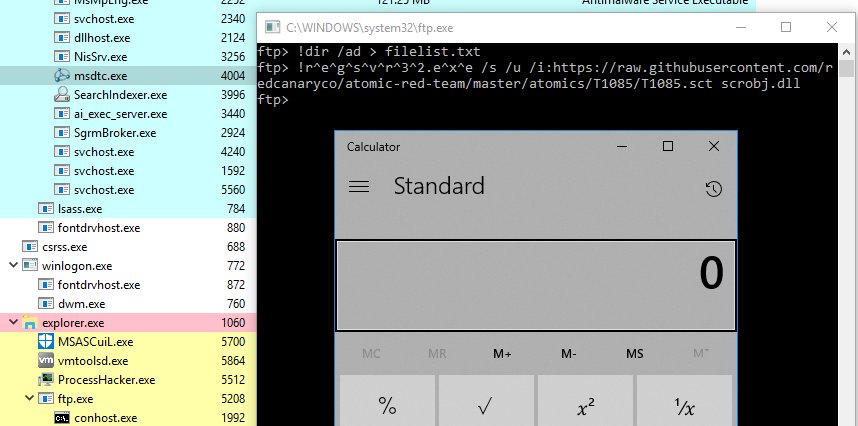Viewport: 858px width, 426px height.
Task: Select the ProcessHacker.exe icon
Action: pos(46,380)
